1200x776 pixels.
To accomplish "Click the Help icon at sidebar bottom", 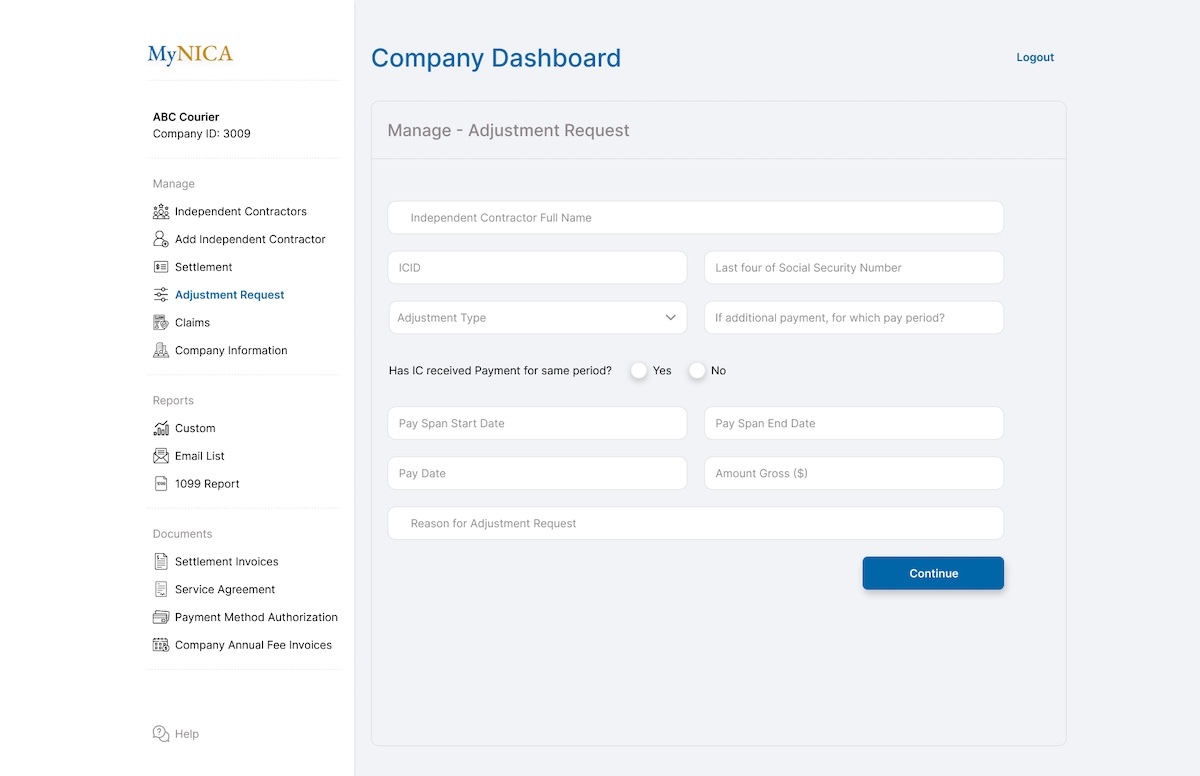I will [x=160, y=733].
